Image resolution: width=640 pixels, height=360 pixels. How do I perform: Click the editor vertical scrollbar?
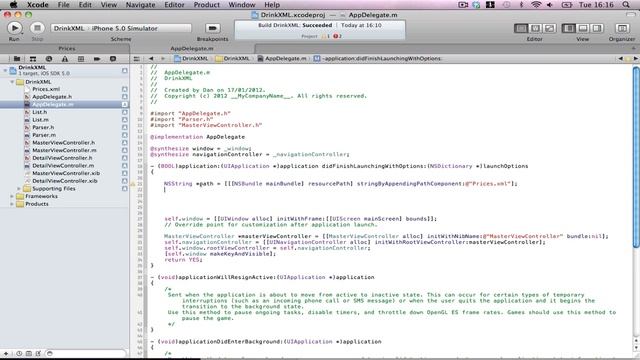point(636,157)
